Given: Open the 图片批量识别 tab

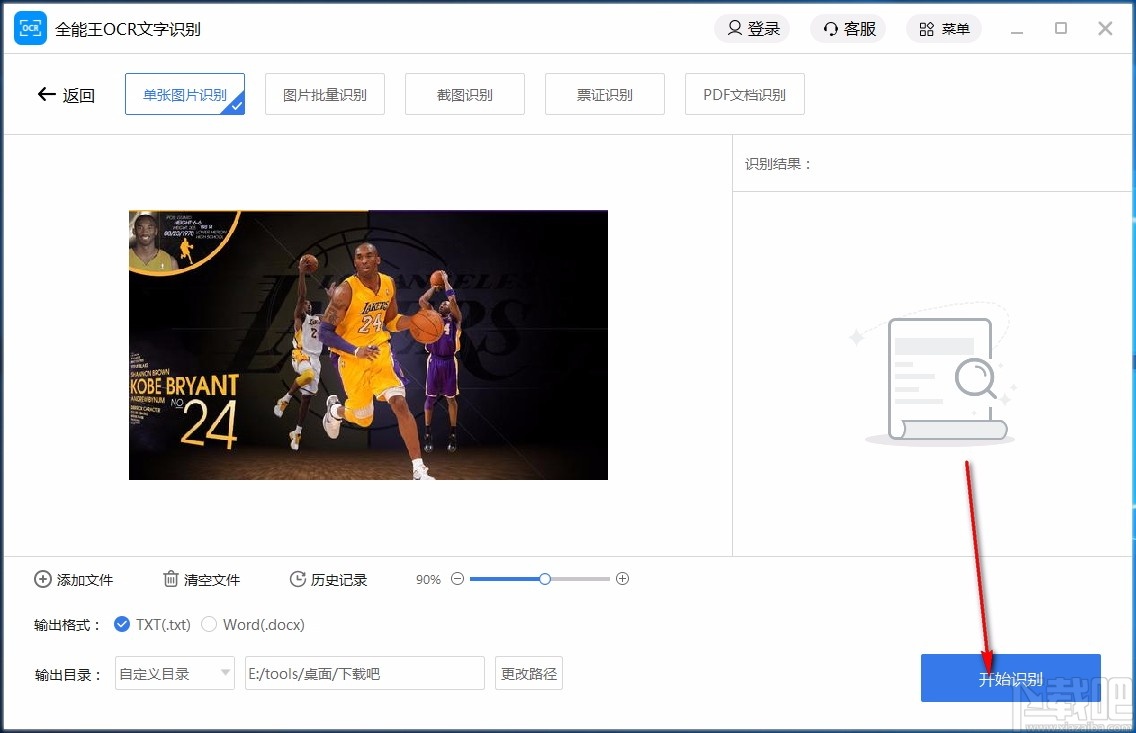Looking at the screenshot, I should (324, 93).
